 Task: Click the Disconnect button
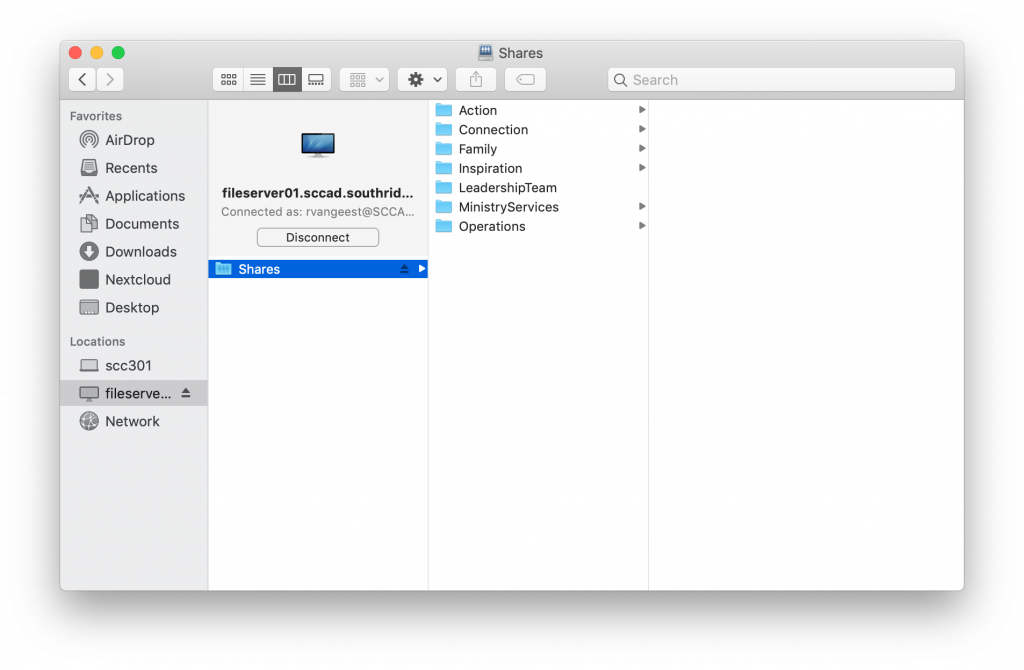(x=318, y=238)
